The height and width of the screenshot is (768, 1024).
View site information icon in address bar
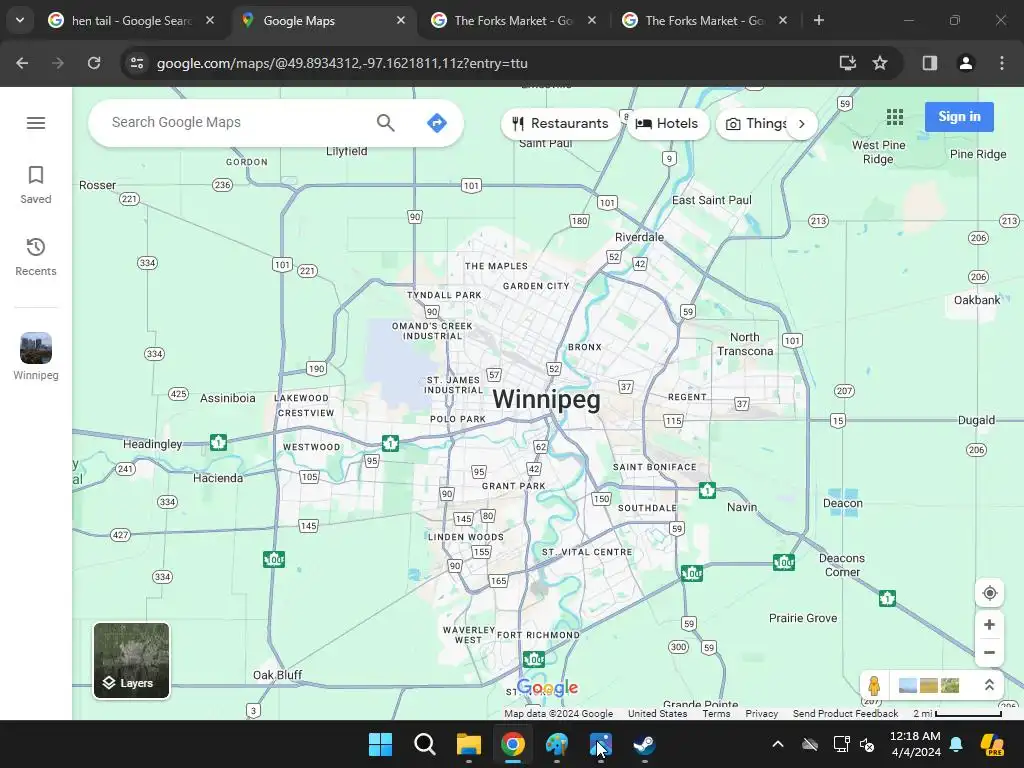click(137, 63)
